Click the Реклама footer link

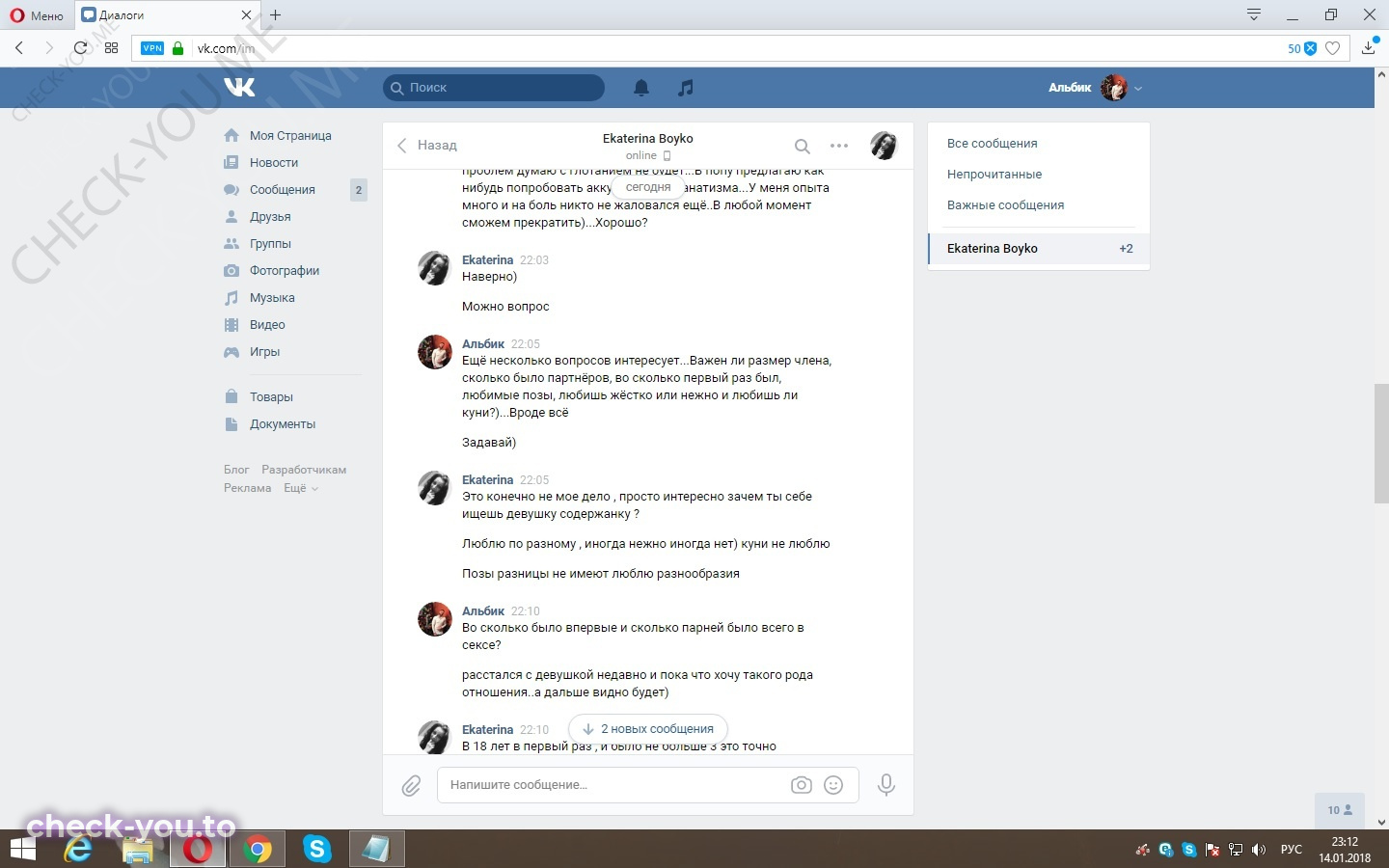[x=248, y=488]
